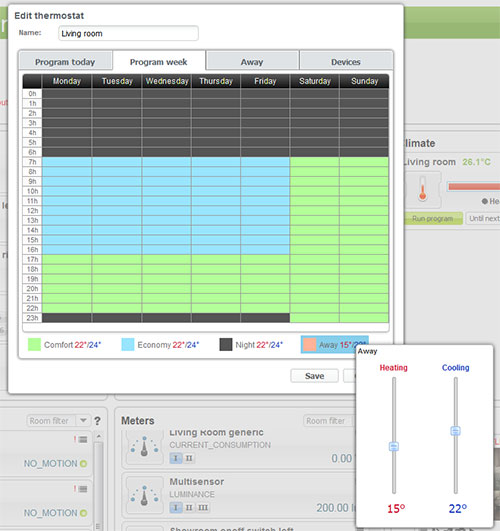Image resolution: width=500 pixels, height=531 pixels.
Task: Click the Tuesday column header
Action: (117, 81)
